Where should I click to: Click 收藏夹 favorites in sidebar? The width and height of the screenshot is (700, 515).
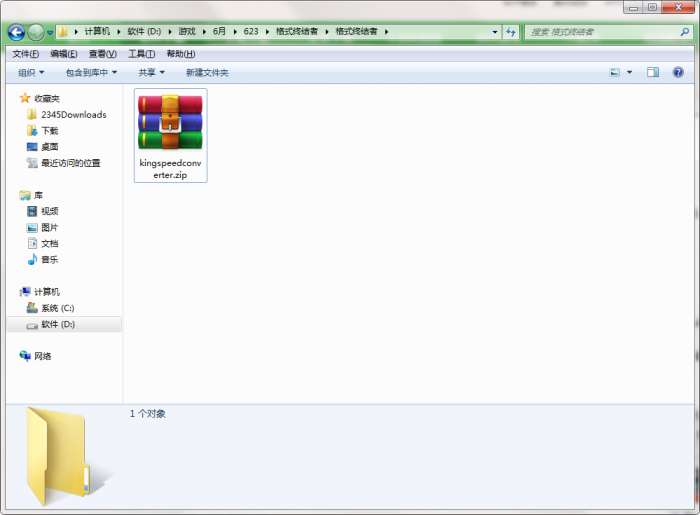click(47, 98)
